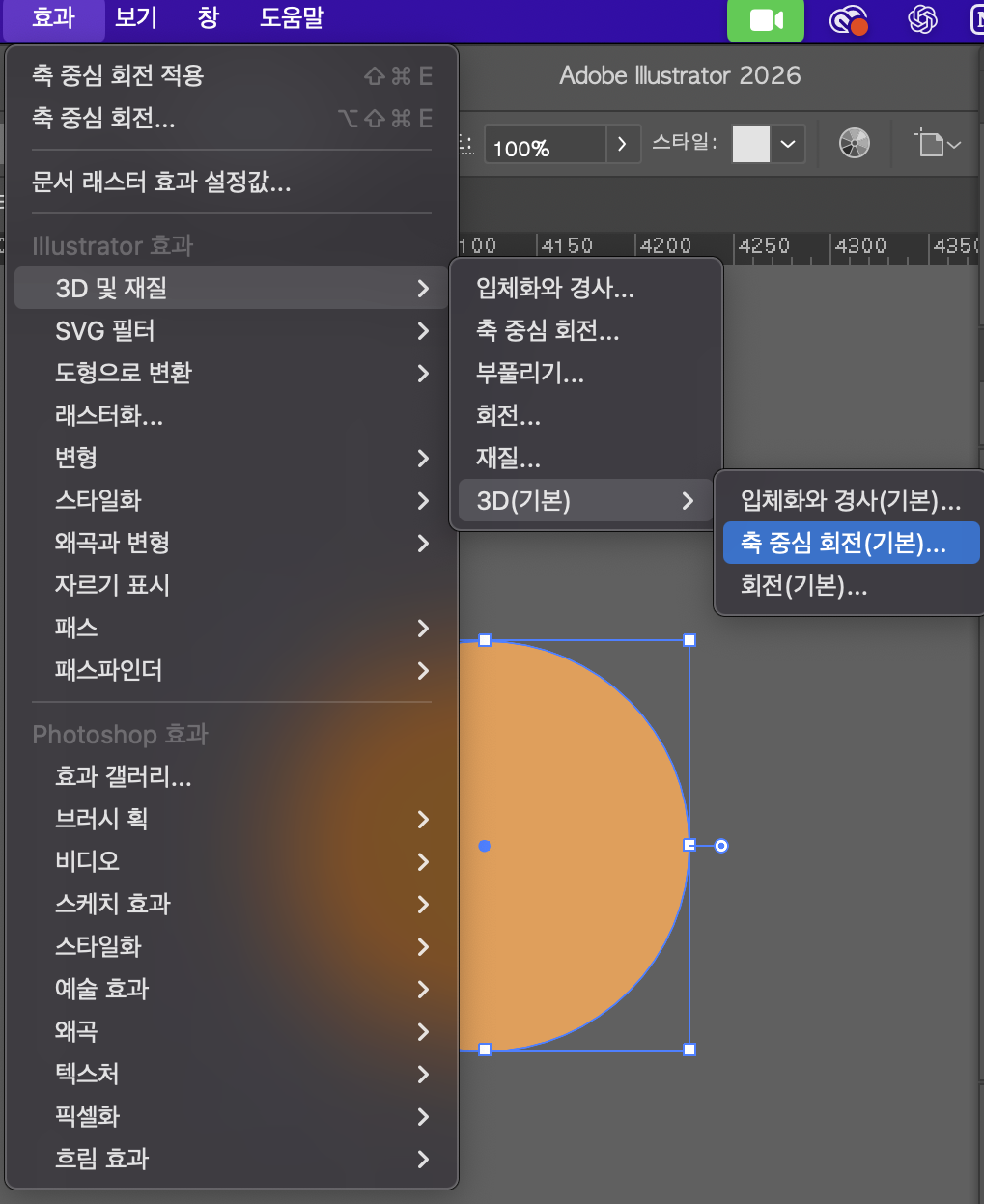Image resolution: width=984 pixels, height=1204 pixels.
Task: Open the Creative Cloud menu bar icon
Action: point(849,19)
